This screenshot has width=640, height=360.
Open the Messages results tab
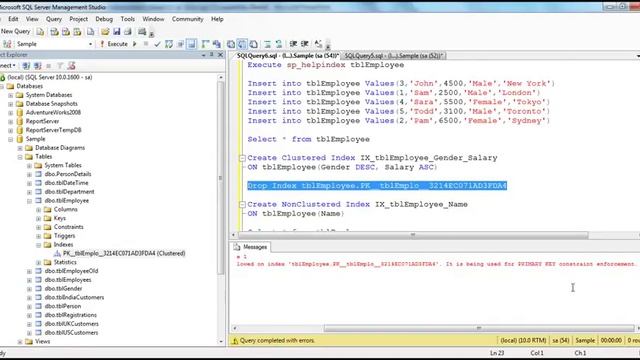pyautogui.click(x=251, y=247)
